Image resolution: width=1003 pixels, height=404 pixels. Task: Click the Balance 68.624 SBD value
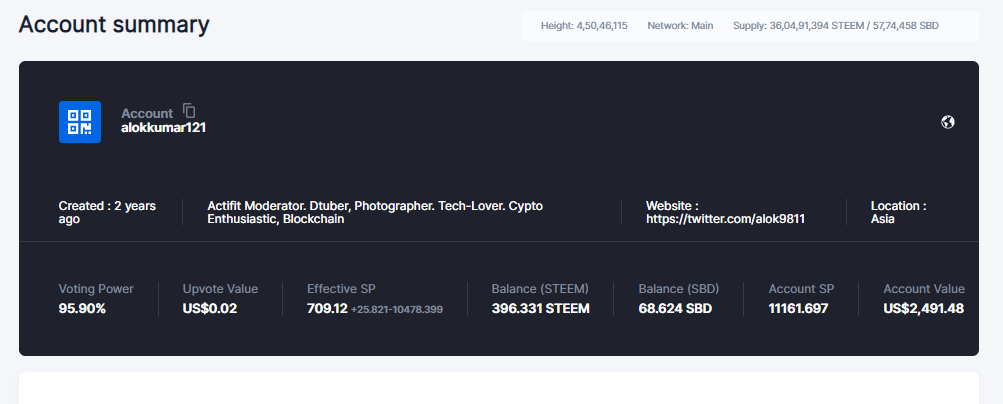675,308
